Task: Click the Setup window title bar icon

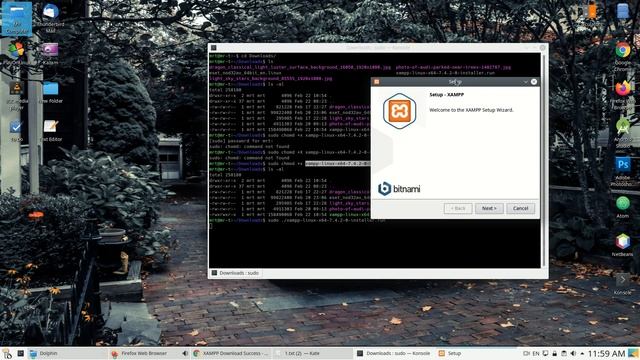Action: (x=376, y=82)
